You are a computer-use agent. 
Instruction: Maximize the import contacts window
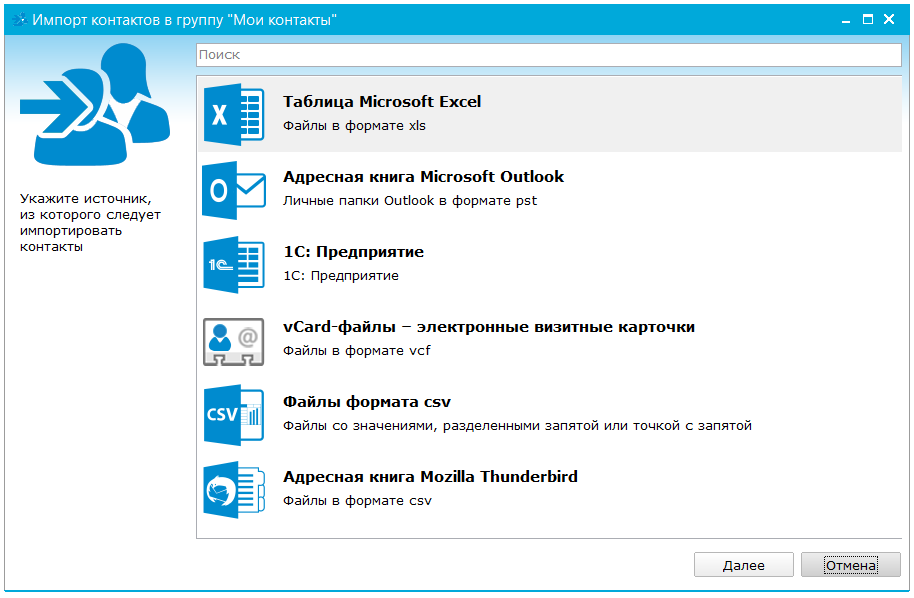click(868, 18)
